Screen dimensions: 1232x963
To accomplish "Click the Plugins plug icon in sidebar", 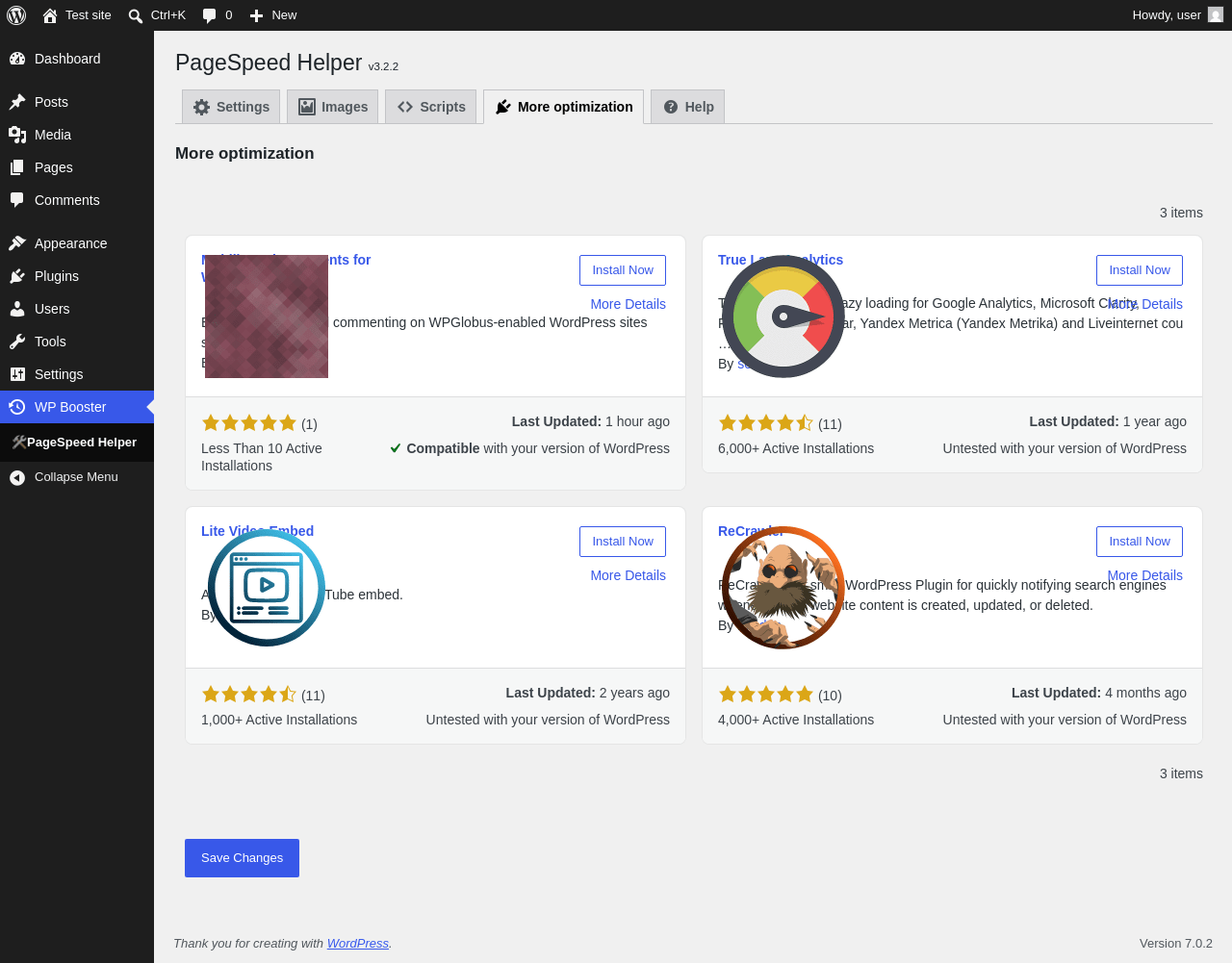I will tap(17, 276).
